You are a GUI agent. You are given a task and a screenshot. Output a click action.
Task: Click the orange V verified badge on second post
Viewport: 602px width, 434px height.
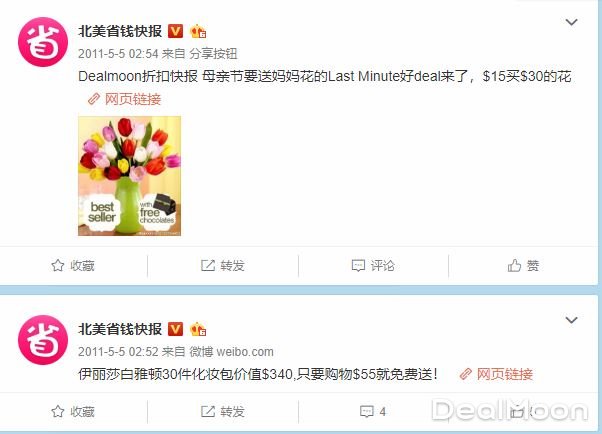click(175, 330)
